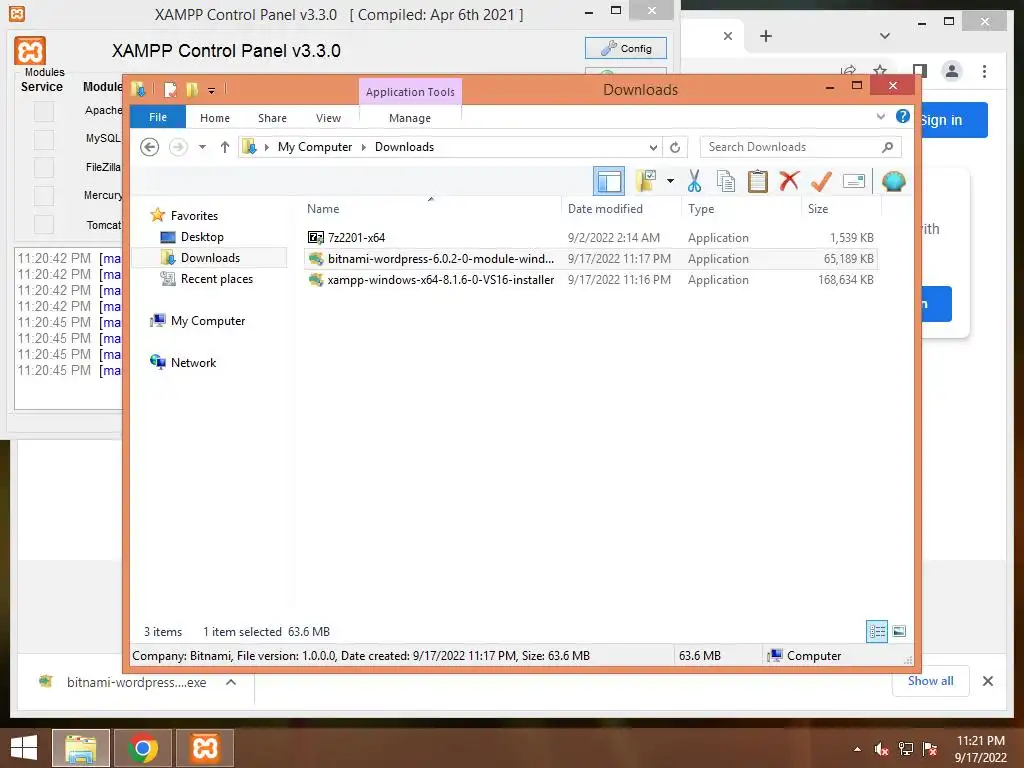Click the Paste clipboard icon
Viewport: 1024px width, 768px height.
(758, 181)
